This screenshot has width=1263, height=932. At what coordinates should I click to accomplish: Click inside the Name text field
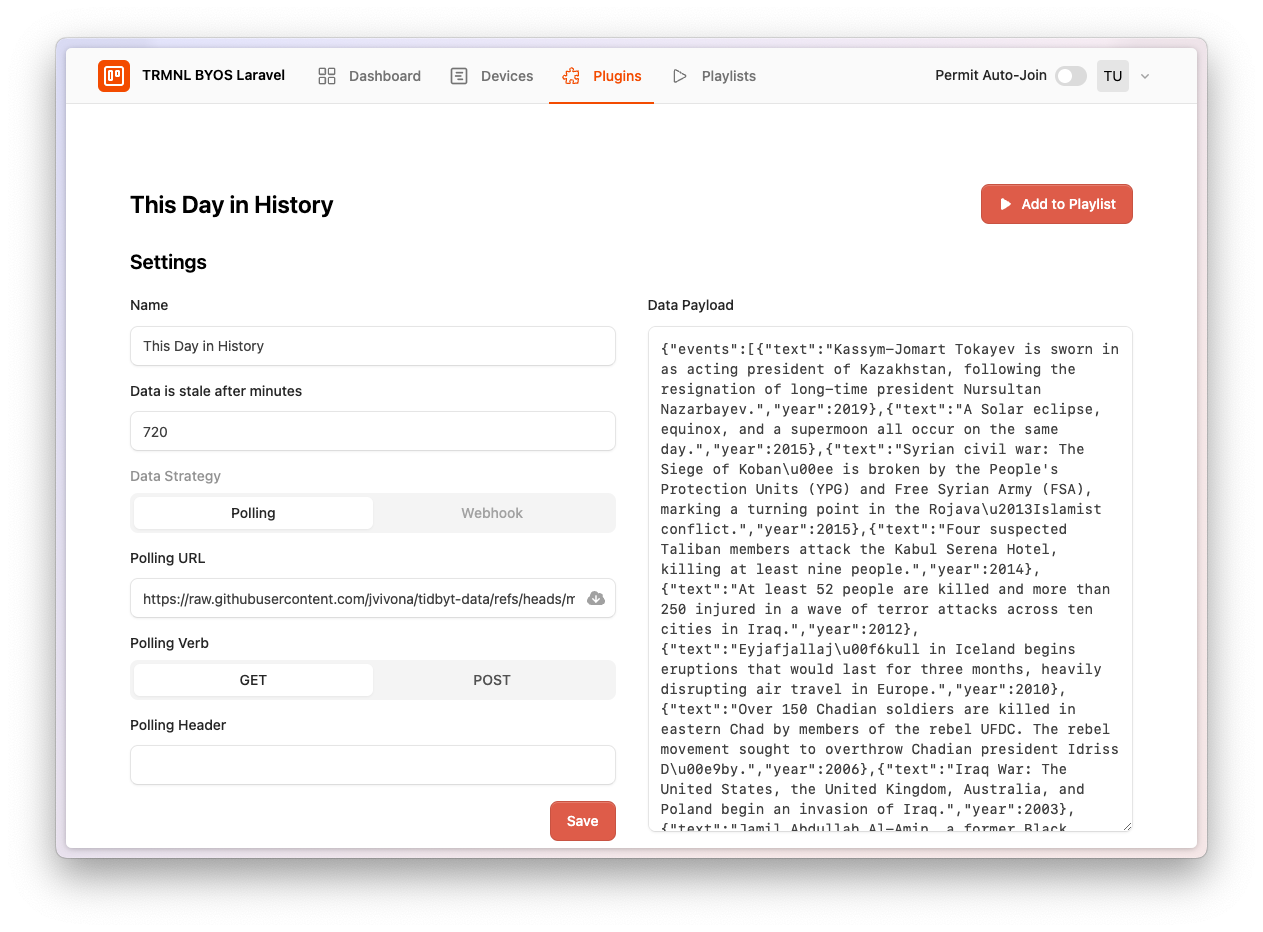click(372, 345)
